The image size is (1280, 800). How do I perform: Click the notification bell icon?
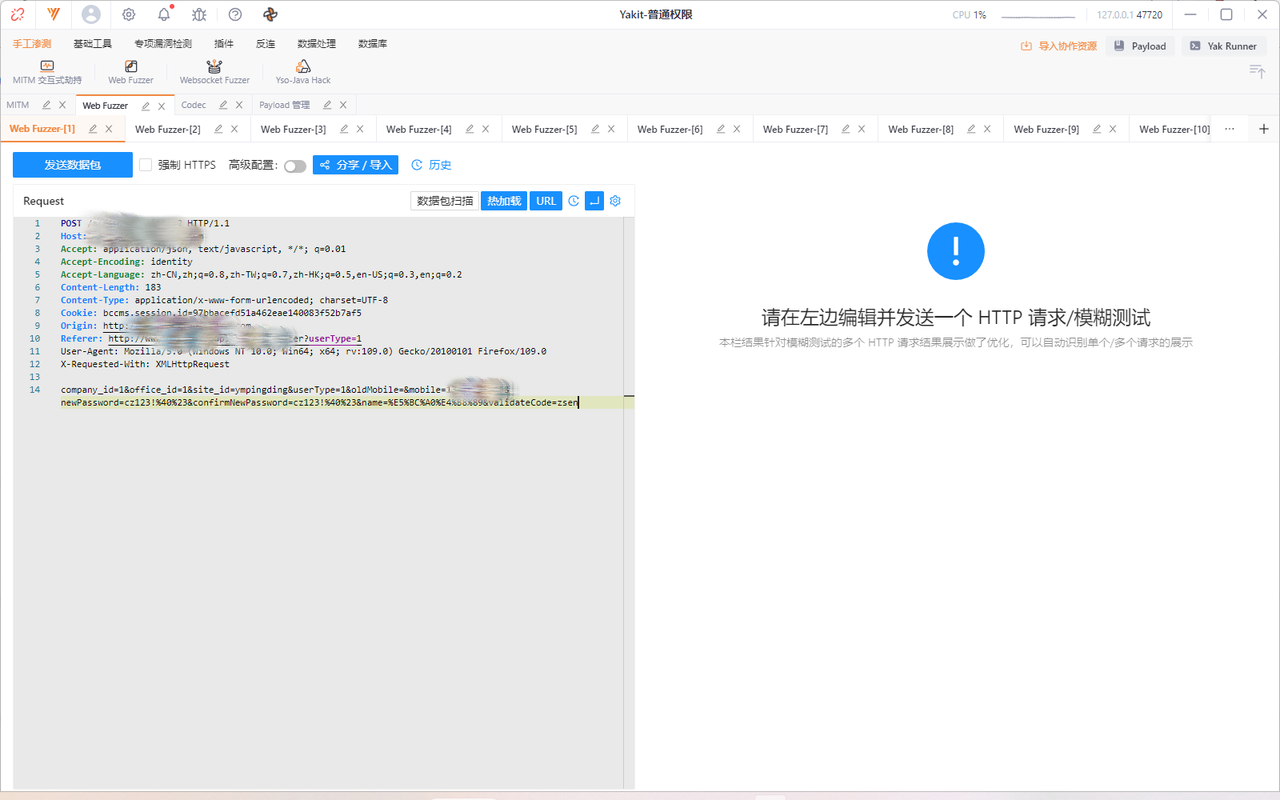164,15
